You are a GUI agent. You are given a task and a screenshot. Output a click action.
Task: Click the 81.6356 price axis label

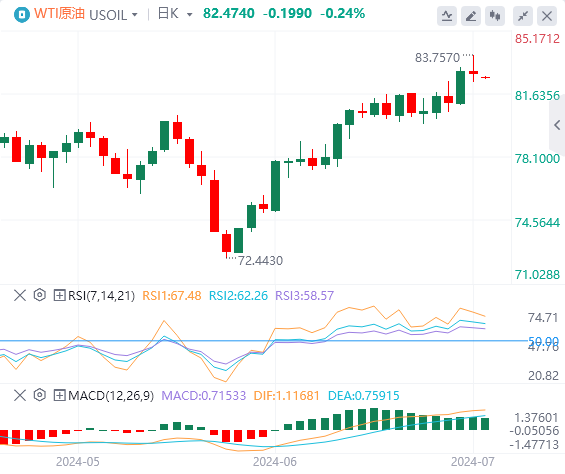(537, 96)
